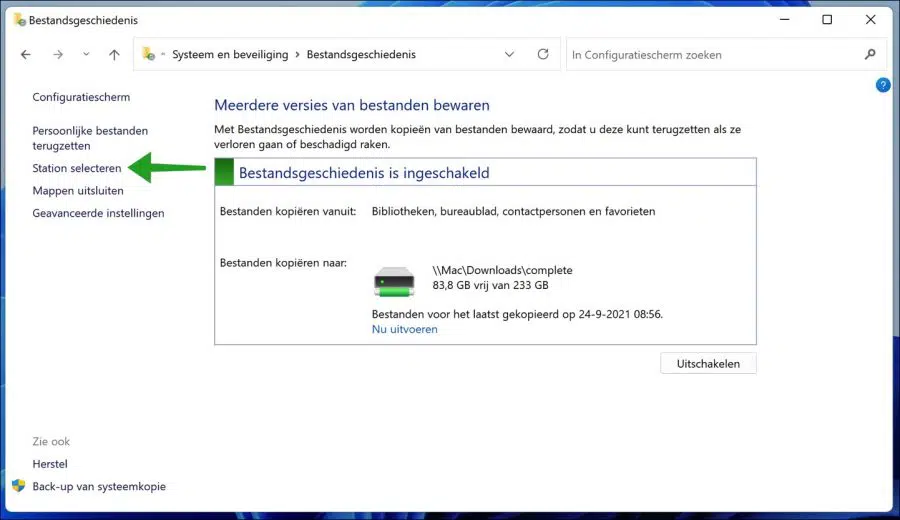900x520 pixels.
Task: Click Bestandsgeschiedenis is ingeschakeld status text
Action: (x=364, y=173)
